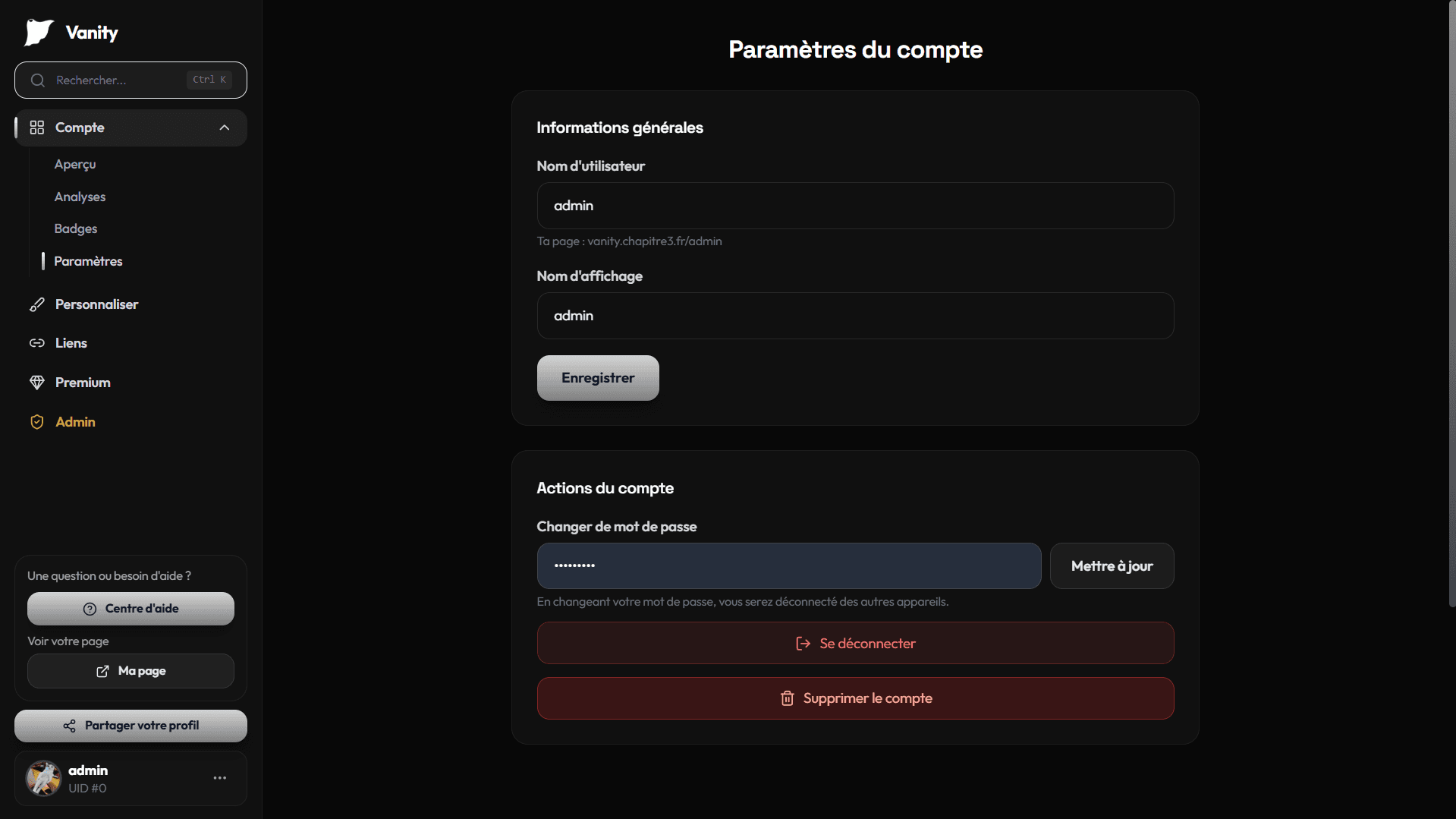Viewport: 1456px width, 819px height.
Task: Focus the Rechercher search field
Action: (131, 80)
